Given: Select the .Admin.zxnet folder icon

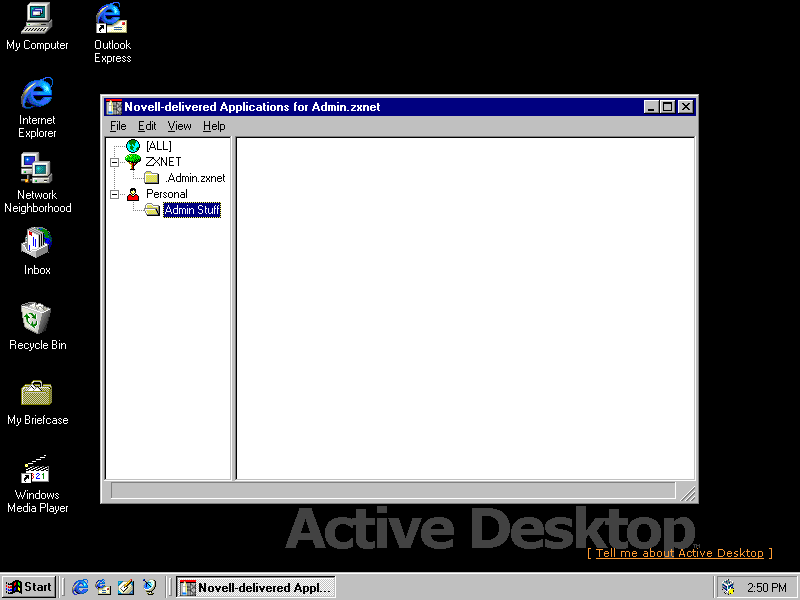Looking at the screenshot, I should (x=151, y=178).
